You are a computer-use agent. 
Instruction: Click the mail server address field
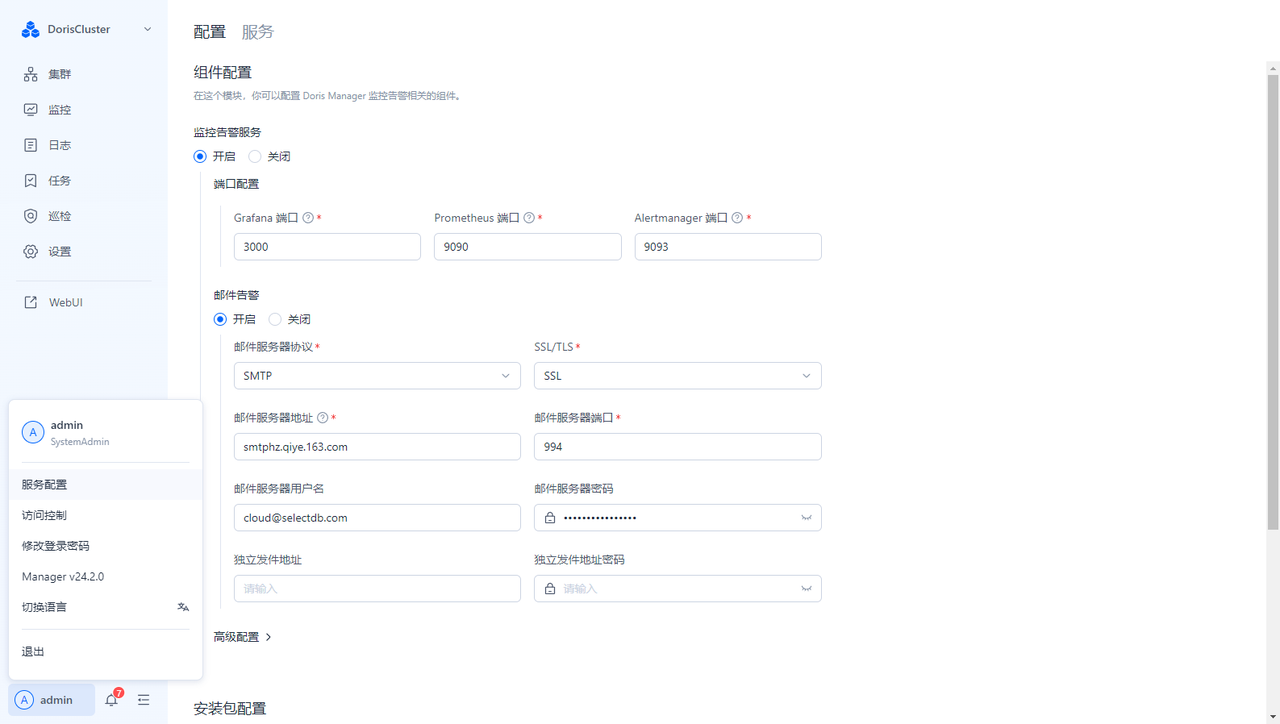click(x=377, y=447)
